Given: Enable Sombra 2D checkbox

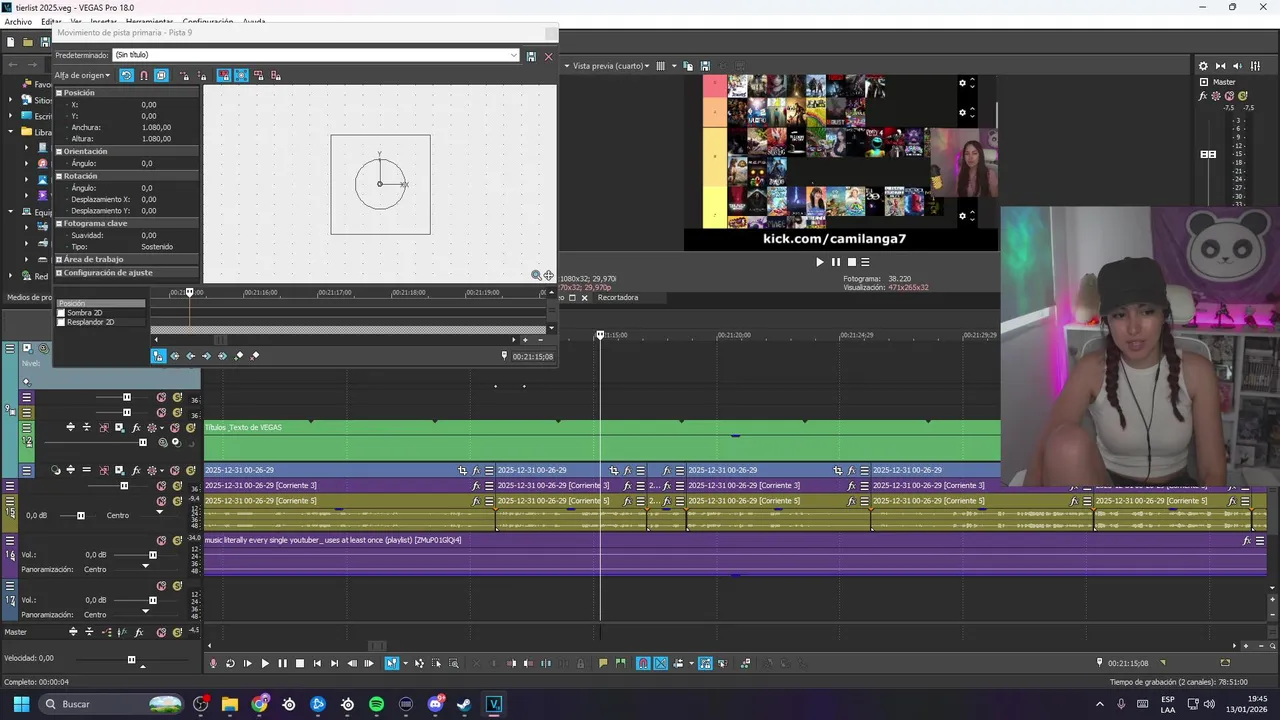Looking at the screenshot, I should click(61, 313).
